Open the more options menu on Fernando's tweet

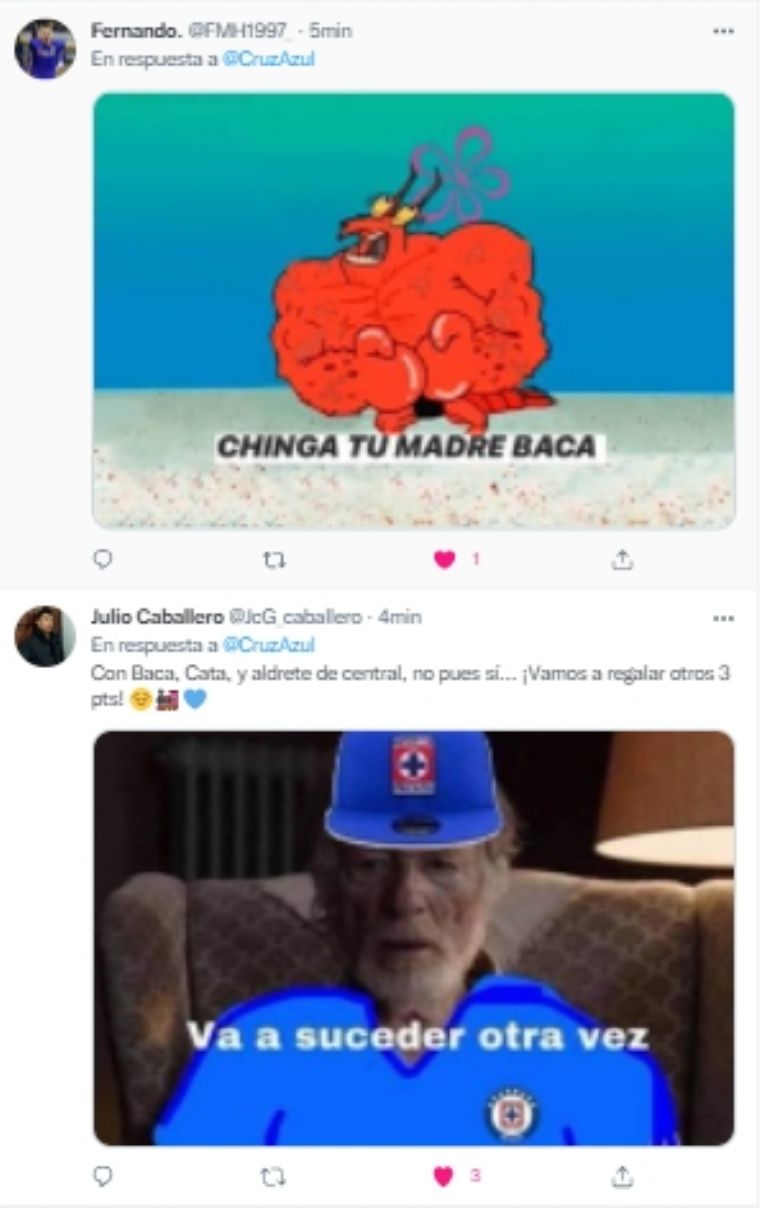pyautogui.click(x=723, y=31)
